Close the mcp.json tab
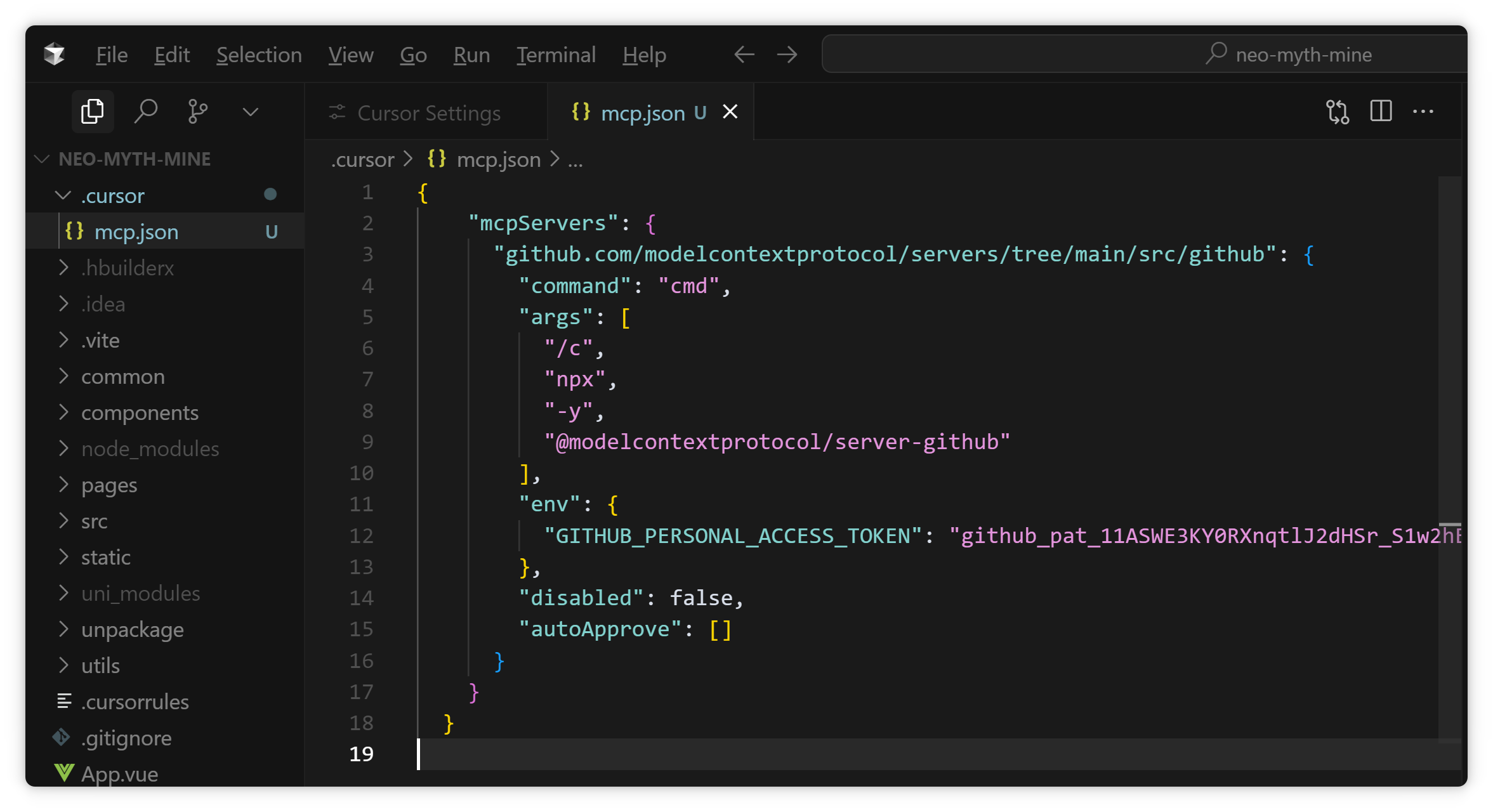The width and height of the screenshot is (1493, 812). tap(730, 112)
